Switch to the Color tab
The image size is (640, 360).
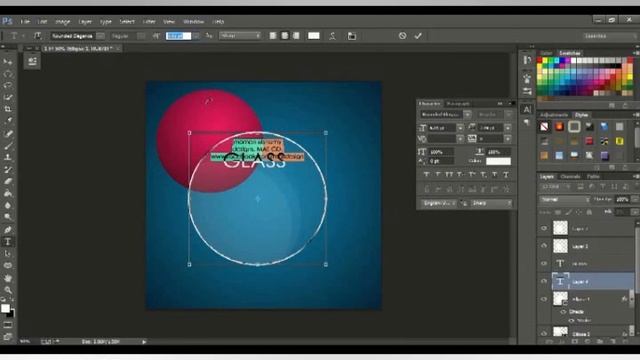coord(546,53)
